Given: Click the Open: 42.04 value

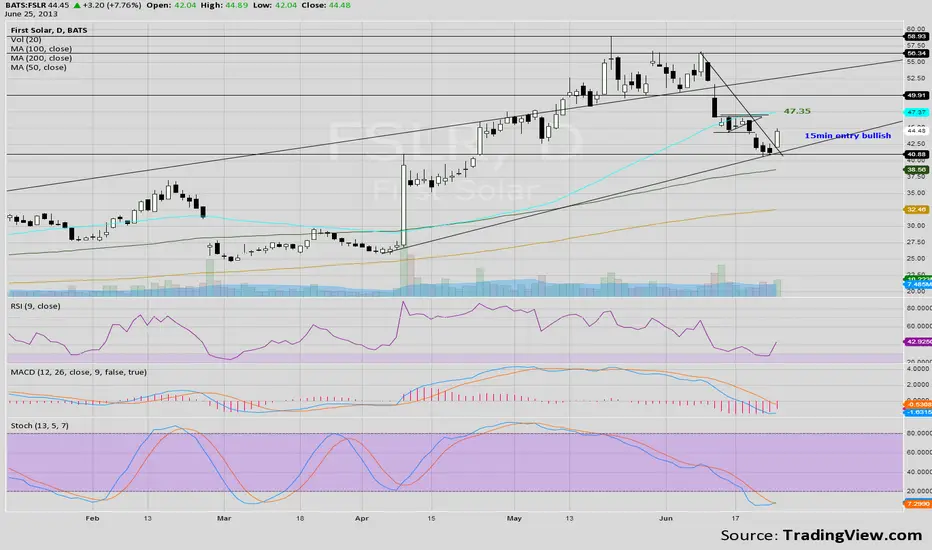Looking at the screenshot, I should [171, 5].
